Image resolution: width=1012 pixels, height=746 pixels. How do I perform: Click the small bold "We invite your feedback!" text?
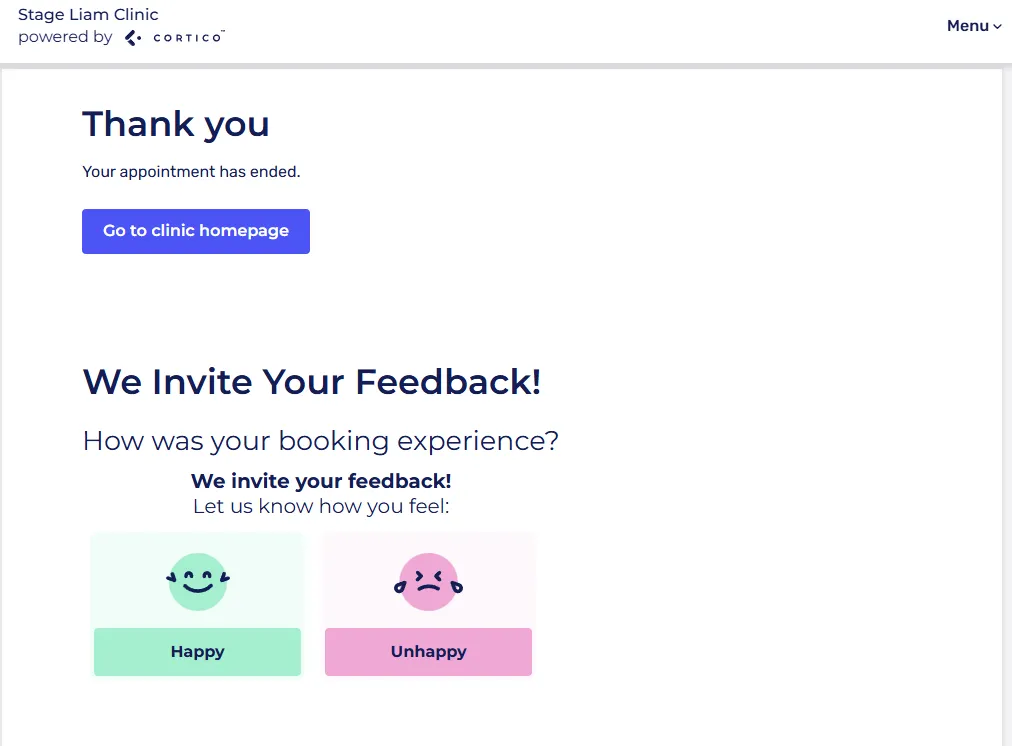coord(321,481)
